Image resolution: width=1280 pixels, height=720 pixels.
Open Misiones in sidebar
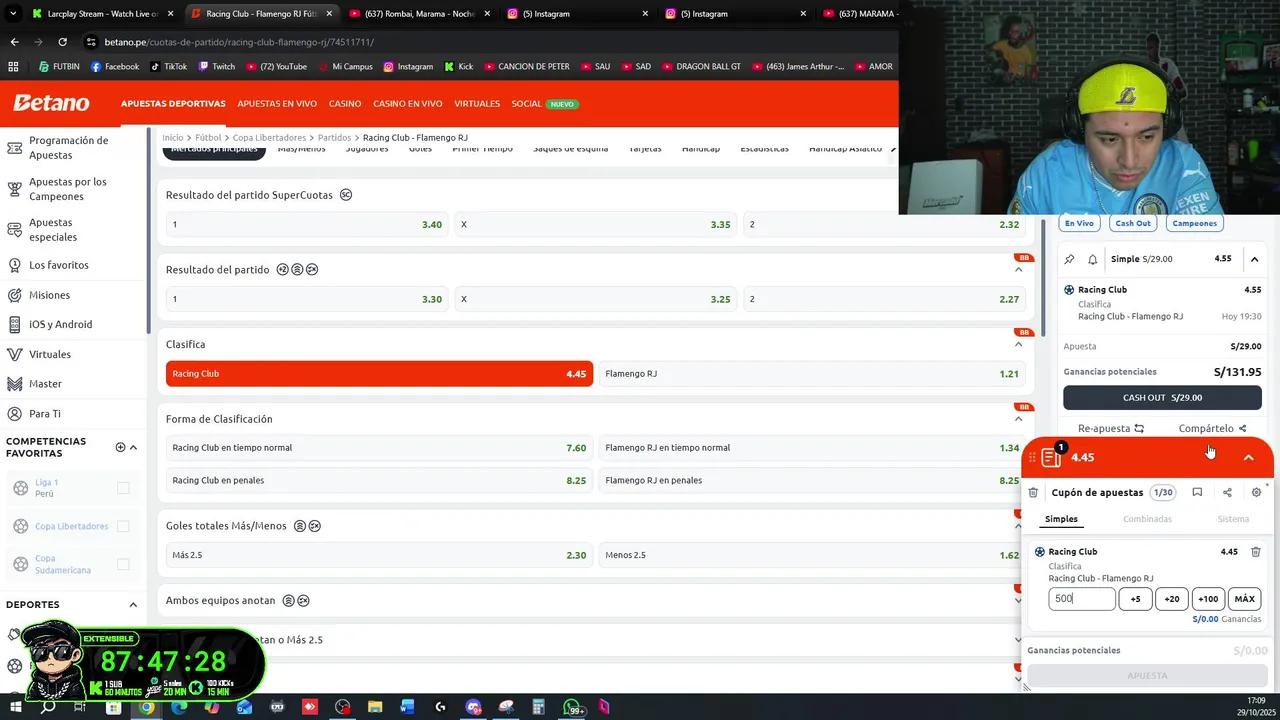[x=49, y=295]
